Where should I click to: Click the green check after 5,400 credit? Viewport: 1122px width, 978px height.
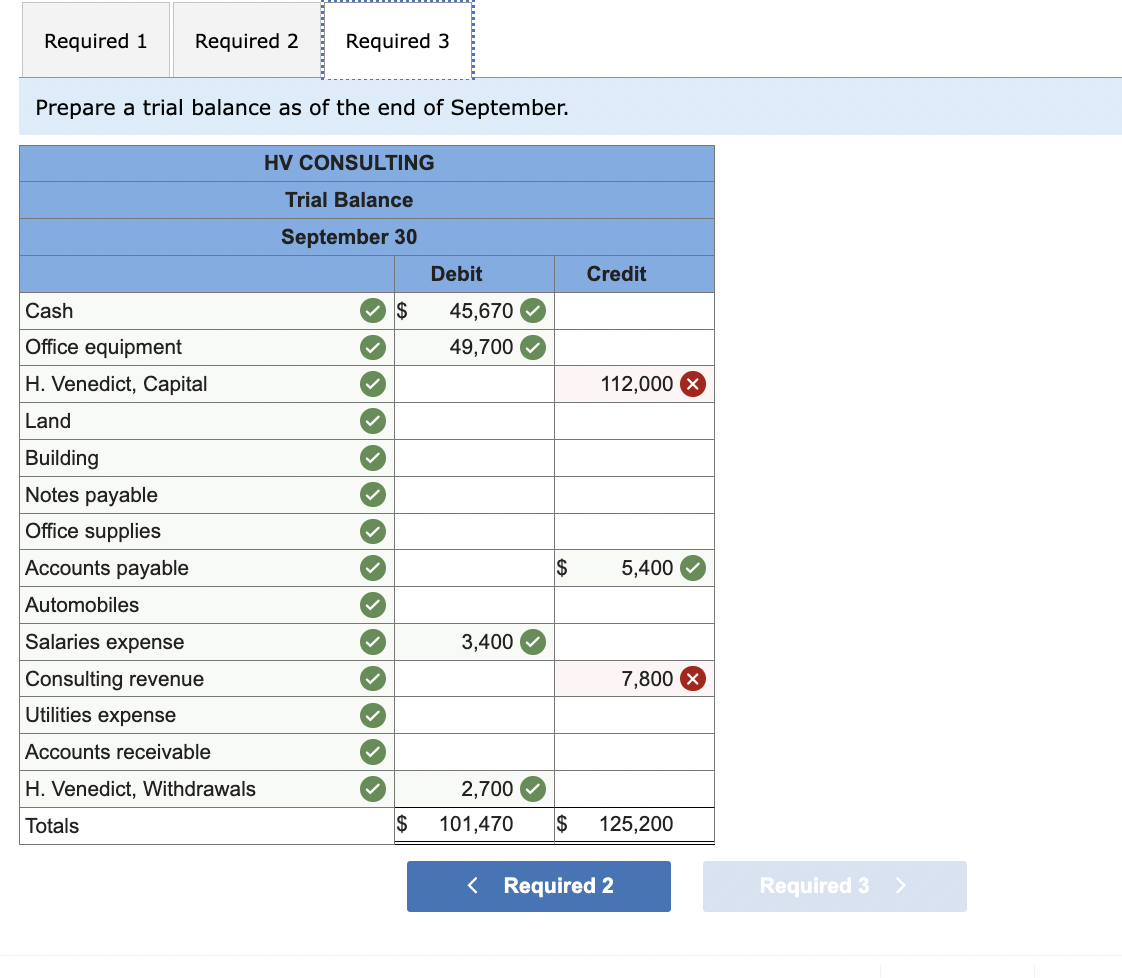click(x=693, y=568)
